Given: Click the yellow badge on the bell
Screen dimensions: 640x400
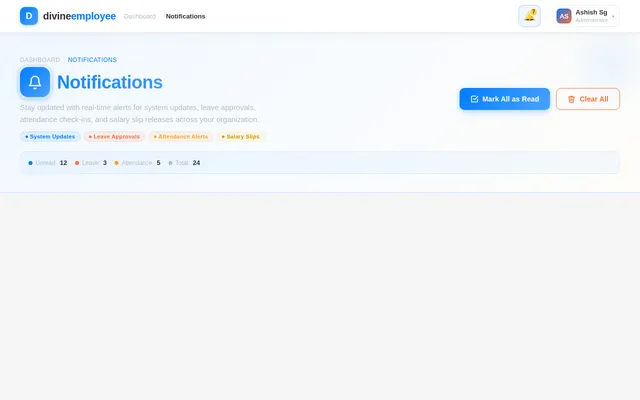Looking at the screenshot, I should point(533,12).
